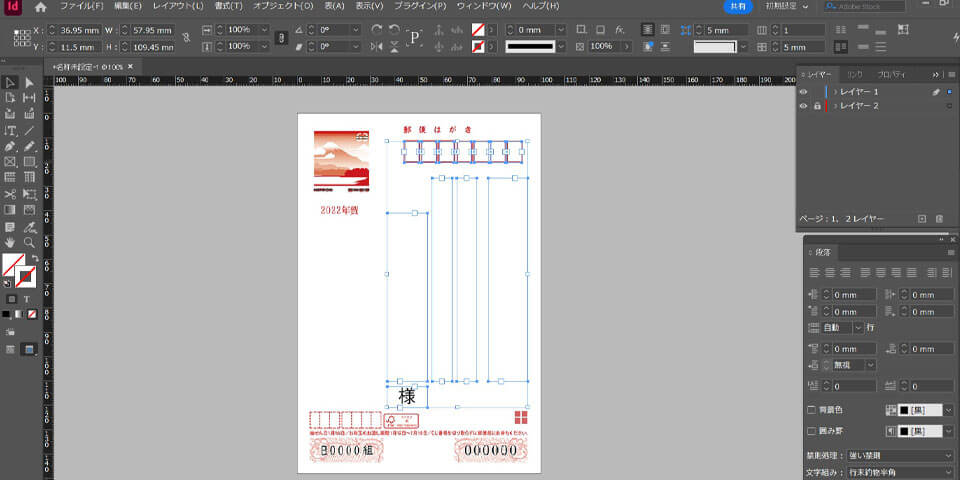The height and width of the screenshot is (480, 960).
Task: Create new layer in Layers panel
Action: coord(922,218)
